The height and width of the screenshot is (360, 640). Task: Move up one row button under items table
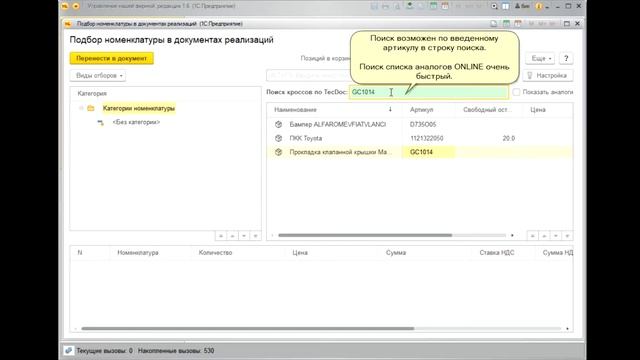[x=544, y=236]
